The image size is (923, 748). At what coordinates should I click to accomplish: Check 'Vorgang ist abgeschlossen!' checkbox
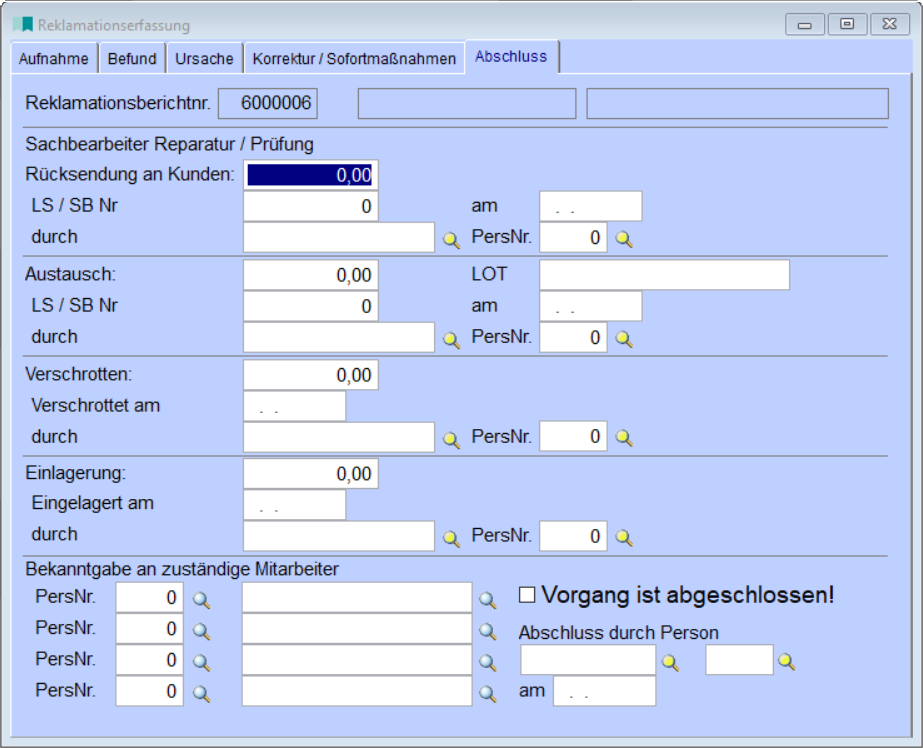click(x=527, y=596)
